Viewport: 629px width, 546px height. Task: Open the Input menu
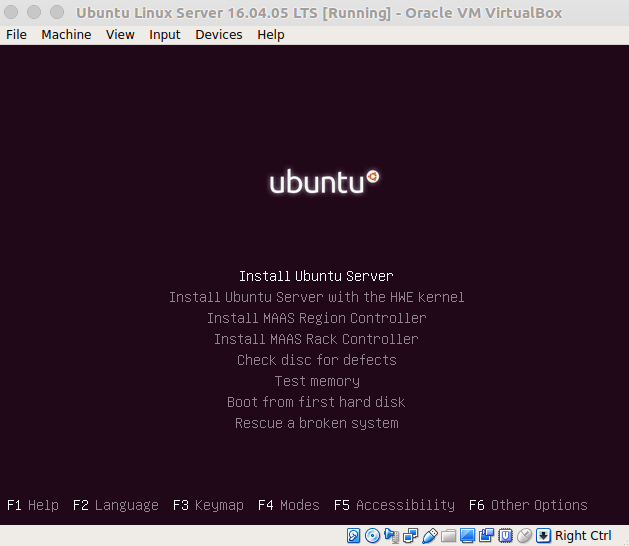tap(165, 35)
